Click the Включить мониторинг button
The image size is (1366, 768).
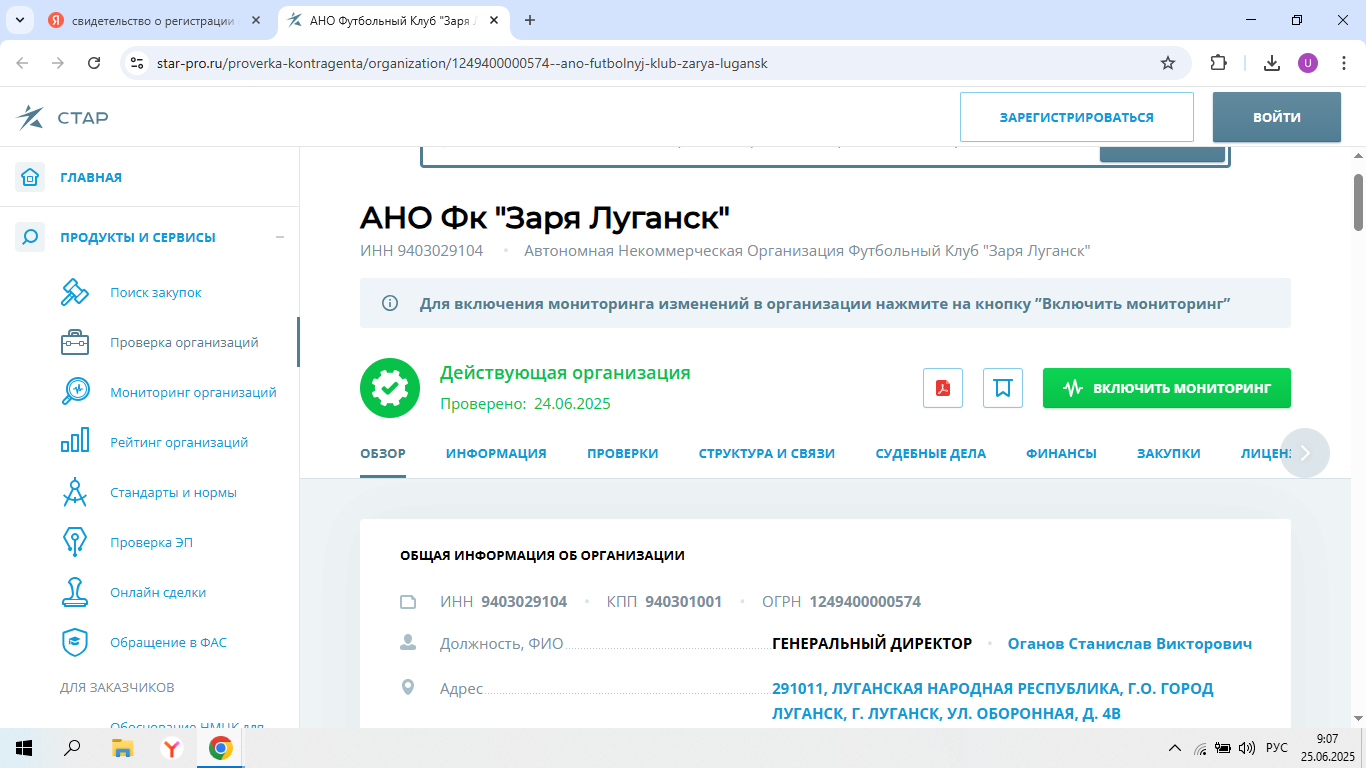1167,388
